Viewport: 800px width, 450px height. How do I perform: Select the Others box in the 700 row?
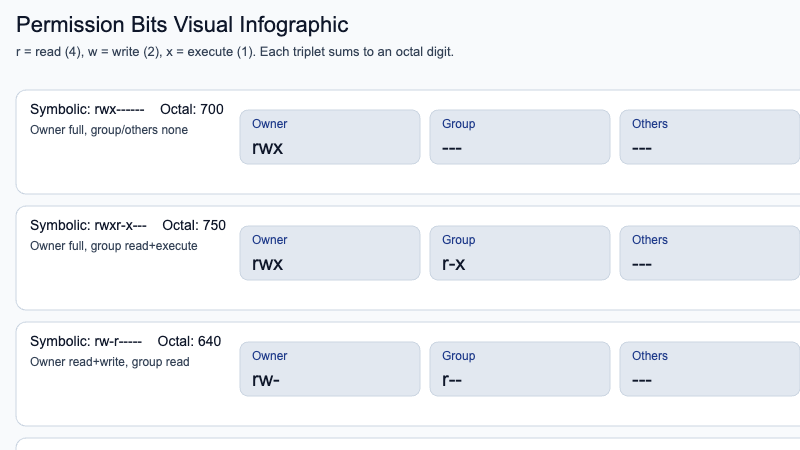709,137
